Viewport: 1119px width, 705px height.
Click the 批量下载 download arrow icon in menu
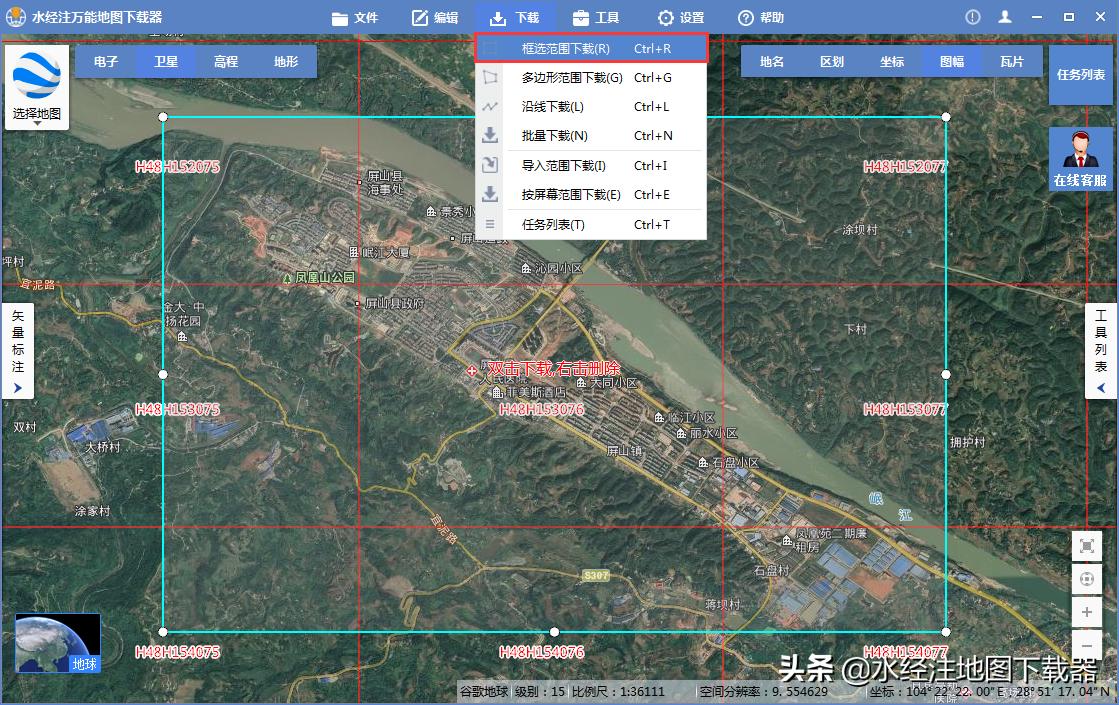[489, 135]
